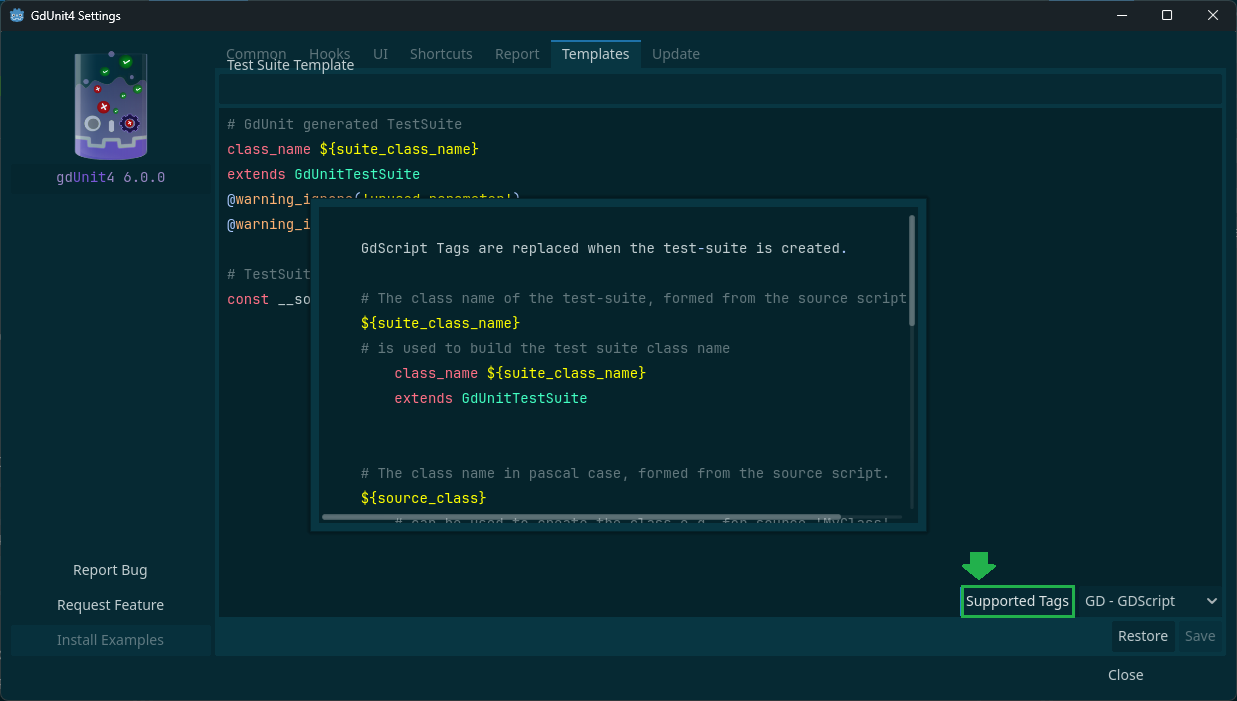
Task: Open the Request Feature link
Action: (x=110, y=605)
